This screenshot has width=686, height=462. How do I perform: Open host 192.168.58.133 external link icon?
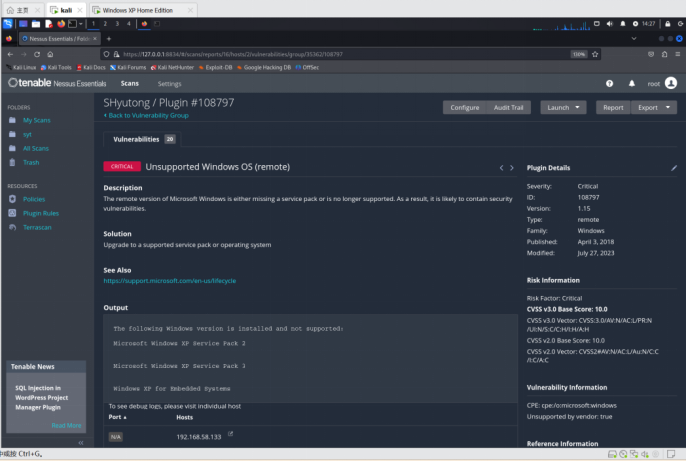(231, 434)
